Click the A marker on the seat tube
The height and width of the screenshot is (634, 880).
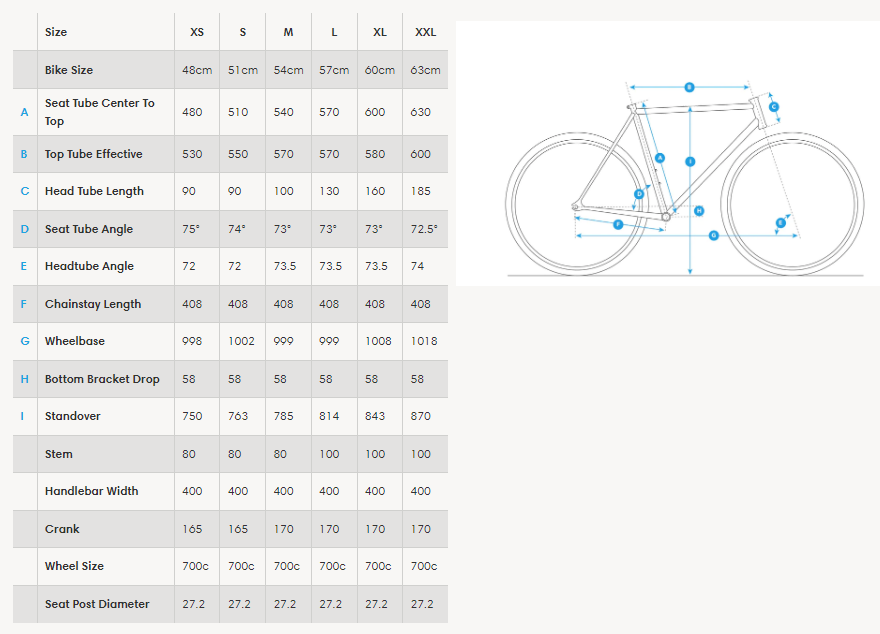point(660,157)
